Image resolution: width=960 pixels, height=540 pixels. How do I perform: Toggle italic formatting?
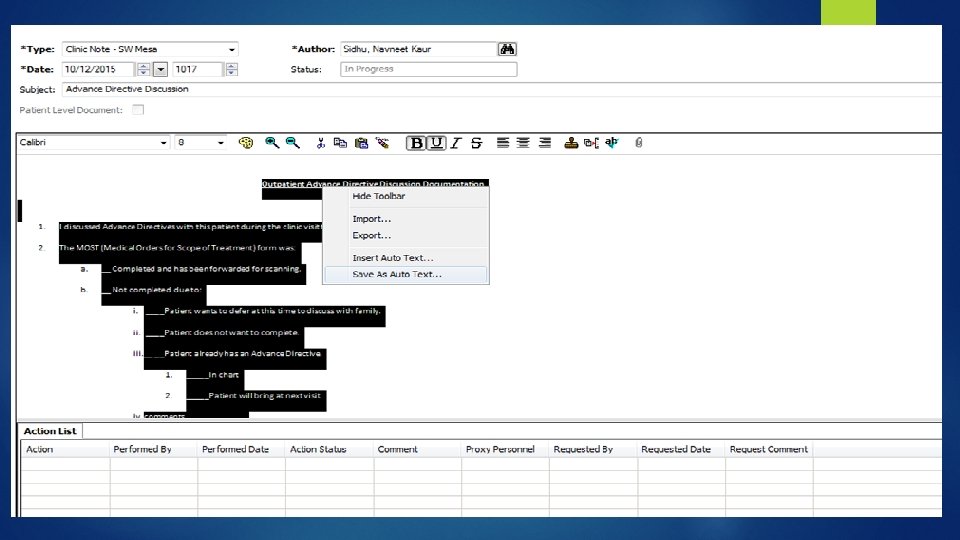[456, 143]
